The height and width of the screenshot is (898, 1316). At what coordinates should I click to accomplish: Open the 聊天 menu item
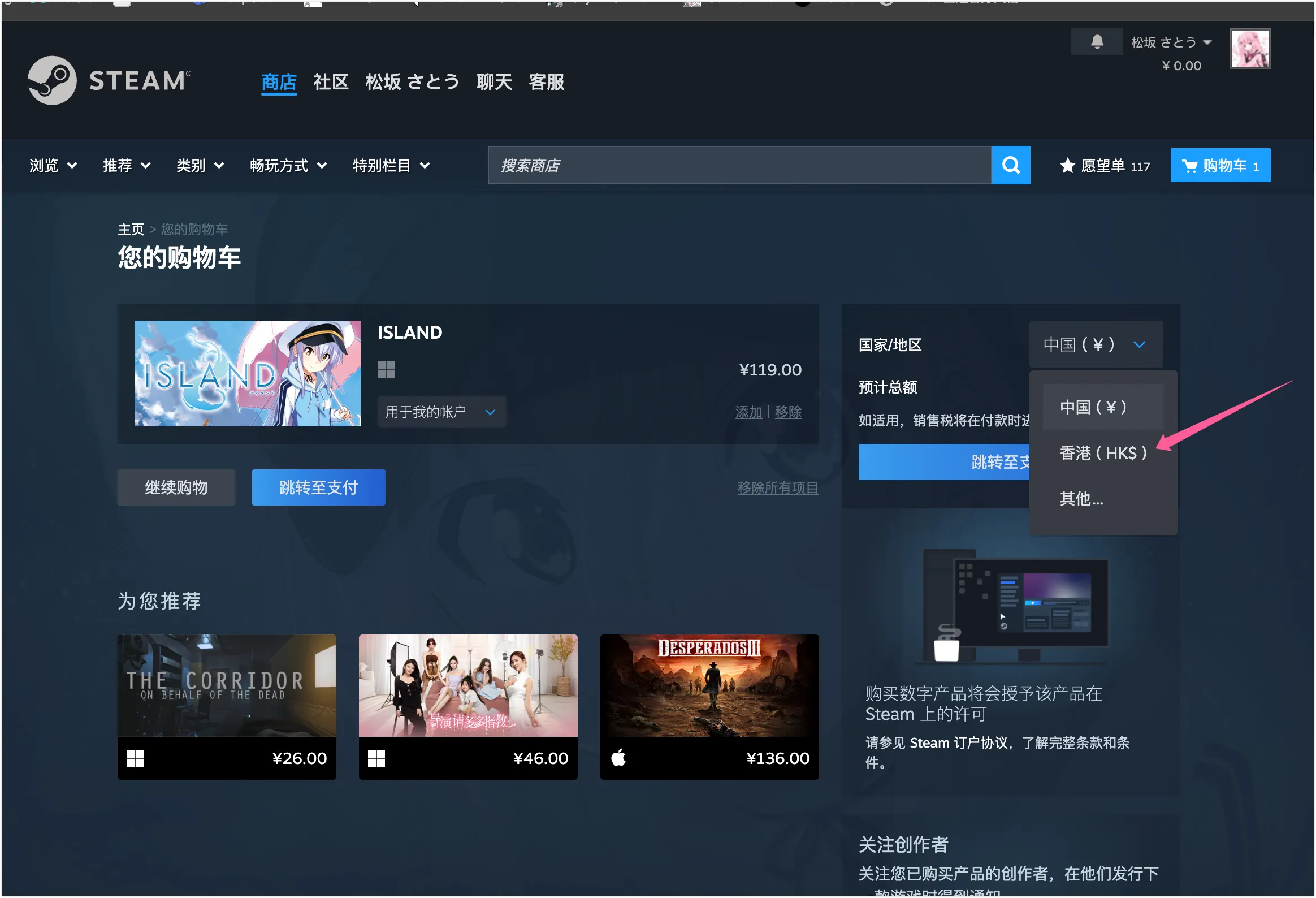coord(493,82)
